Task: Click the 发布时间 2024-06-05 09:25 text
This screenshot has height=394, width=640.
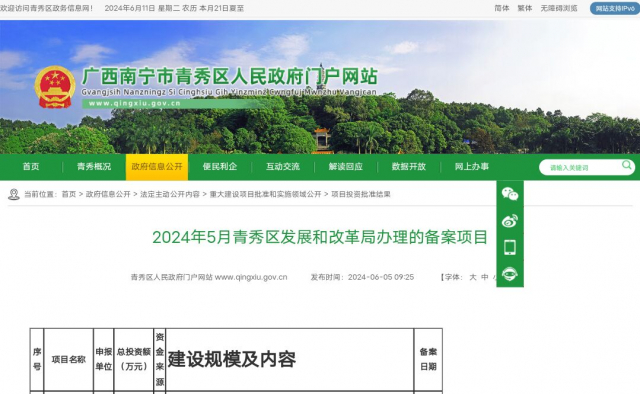Action: [x=362, y=277]
